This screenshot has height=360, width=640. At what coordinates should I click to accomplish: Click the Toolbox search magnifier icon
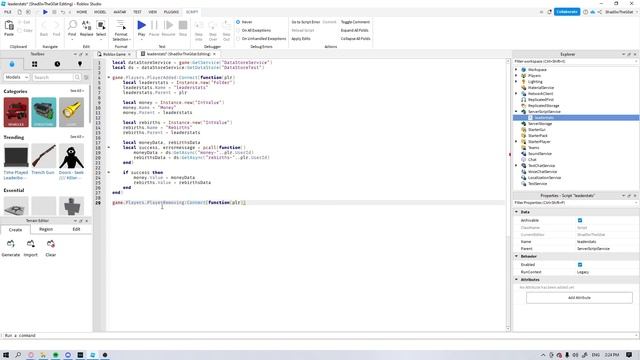click(x=77, y=77)
